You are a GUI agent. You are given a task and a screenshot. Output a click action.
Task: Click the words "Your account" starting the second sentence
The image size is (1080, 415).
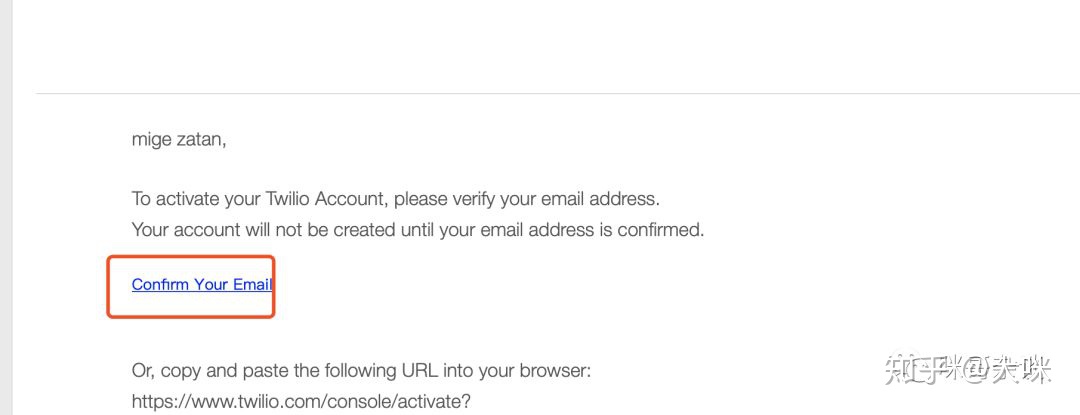[x=183, y=230]
